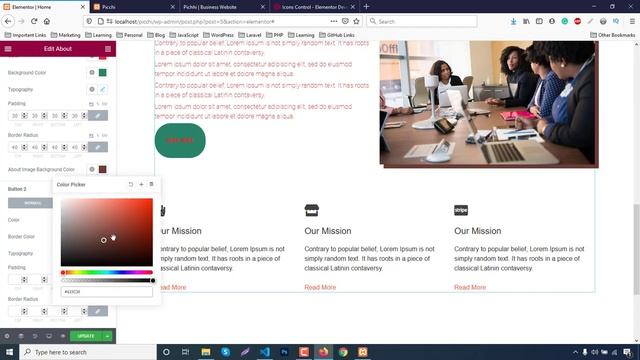
Task: Open the GitHub Links bookmarks folder
Action: click(x=337, y=35)
